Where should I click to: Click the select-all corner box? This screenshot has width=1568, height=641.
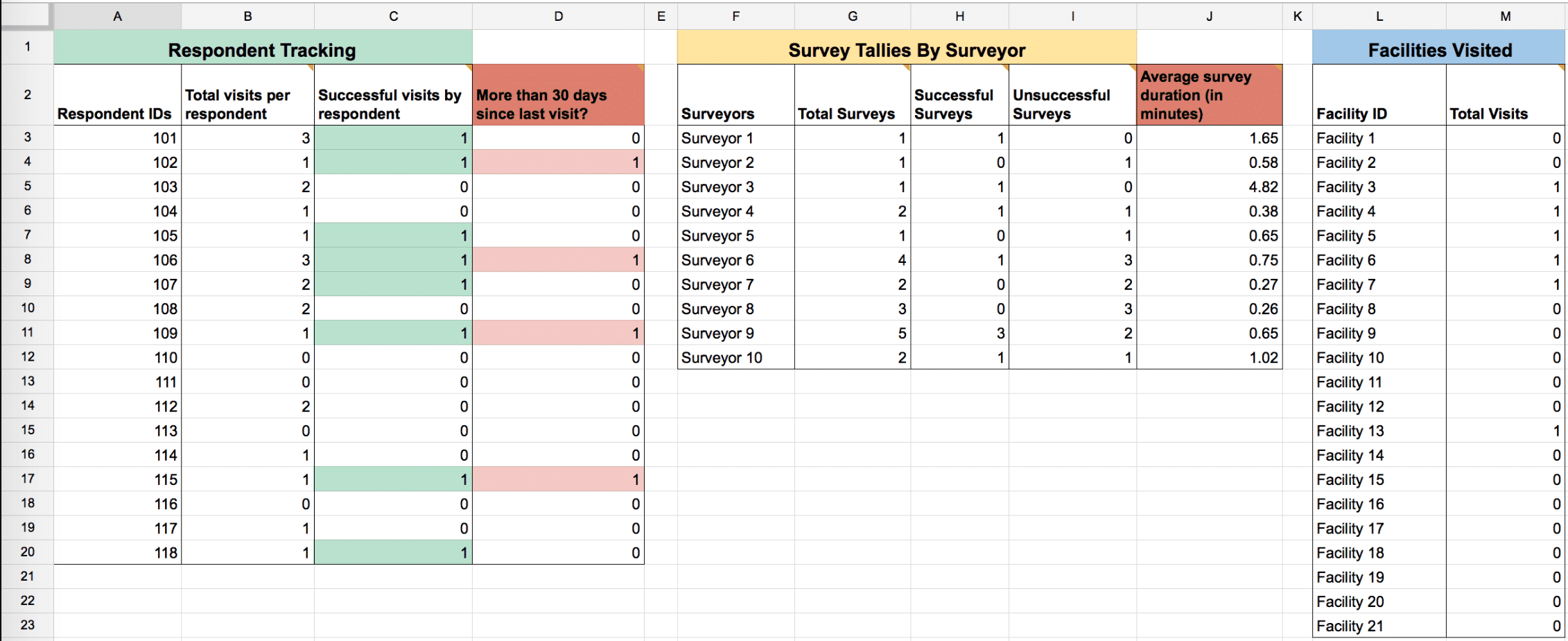coord(26,16)
